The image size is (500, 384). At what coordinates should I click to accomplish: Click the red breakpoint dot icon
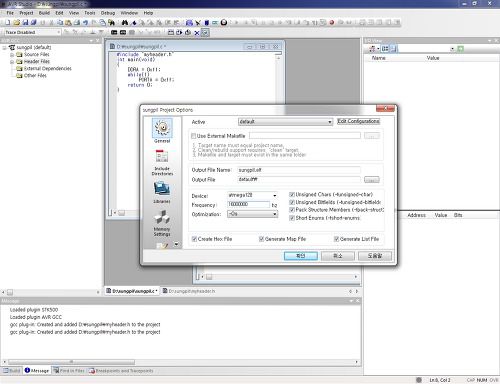pos(332,22)
